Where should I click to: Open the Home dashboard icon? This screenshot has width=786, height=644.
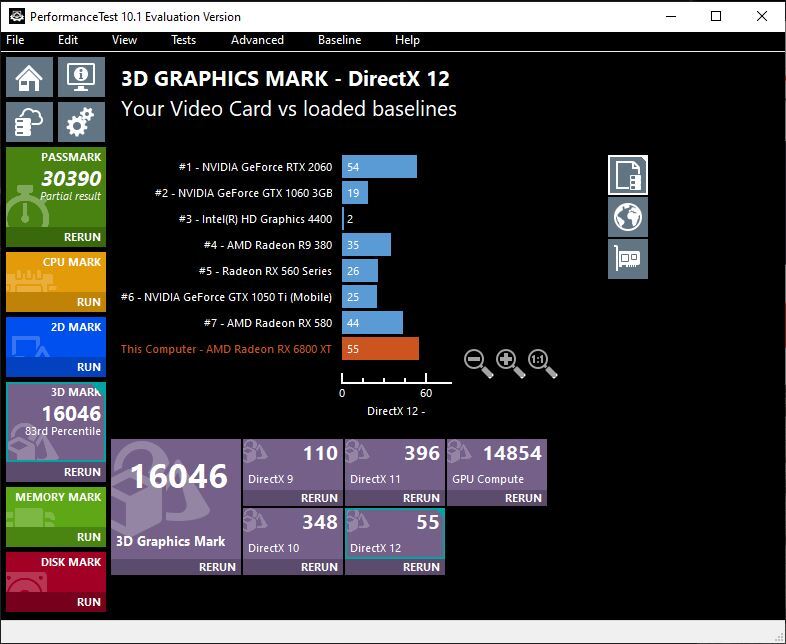[30, 77]
